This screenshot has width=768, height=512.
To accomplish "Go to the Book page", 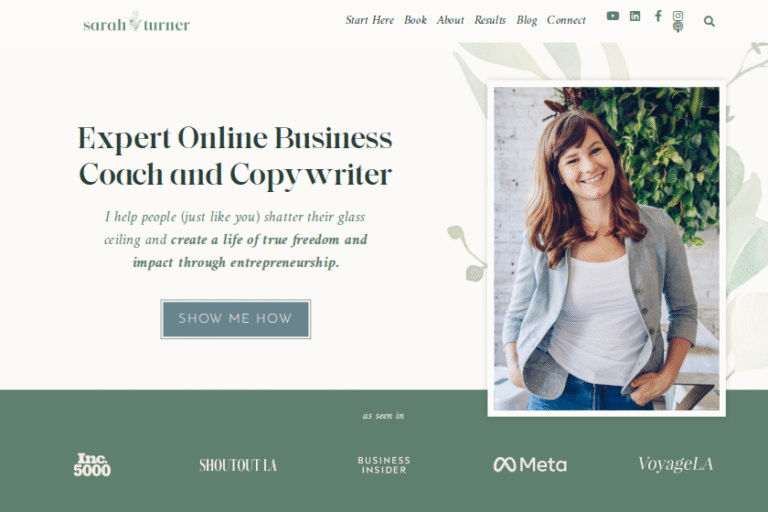I will click(x=415, y=20).
